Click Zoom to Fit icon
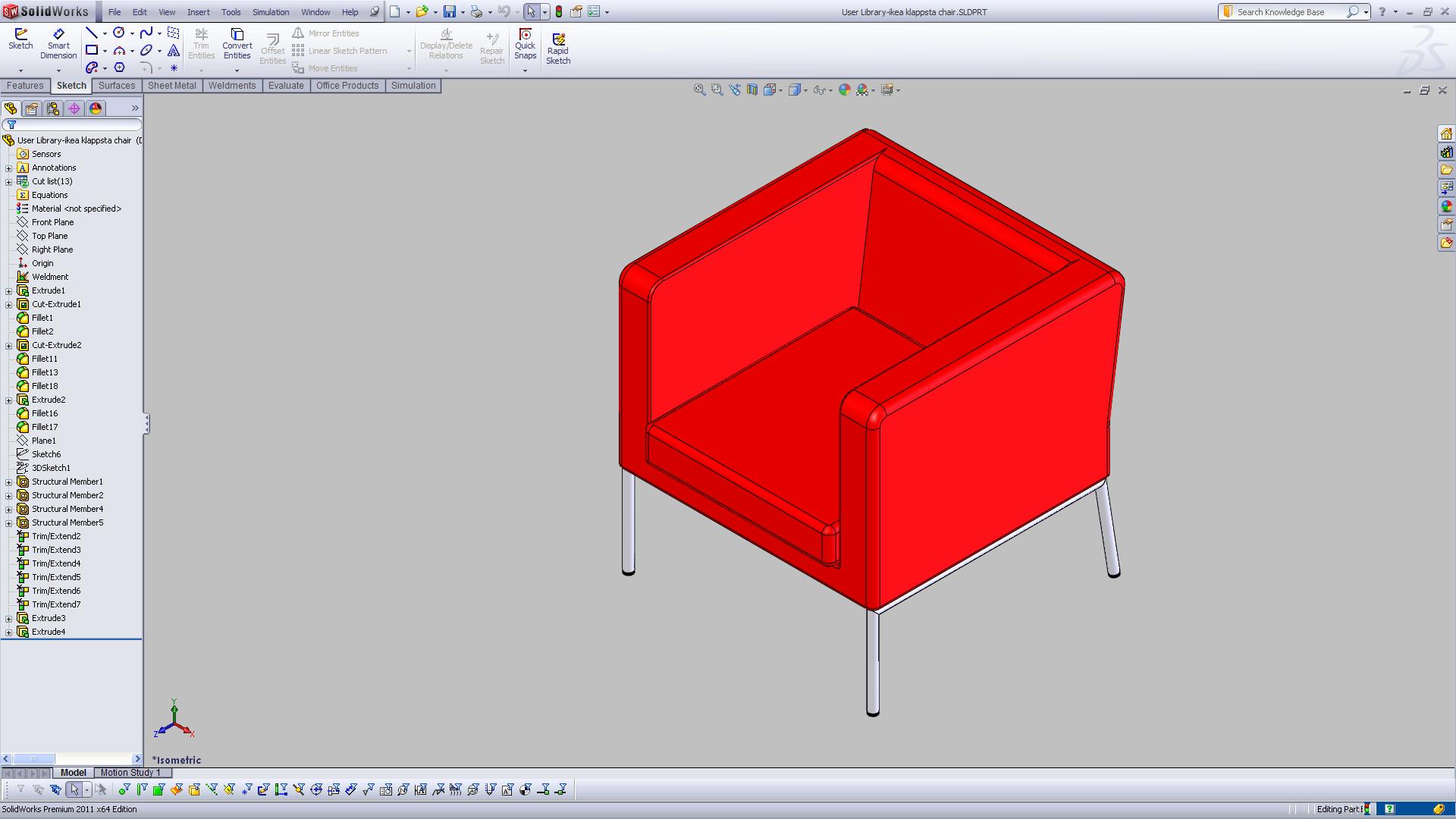 (699, 89)
